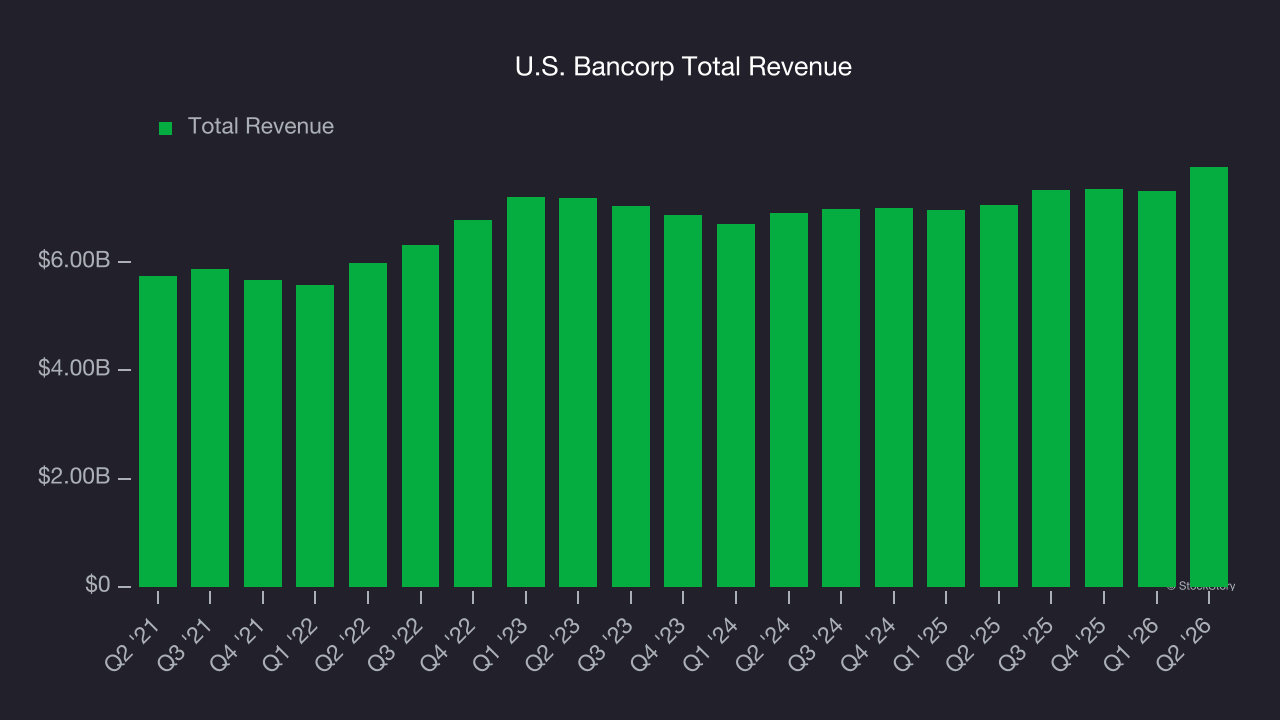Click the revenue bar for Q2 '24
This screenshot has width=1280, height=720.
point(789,400)
